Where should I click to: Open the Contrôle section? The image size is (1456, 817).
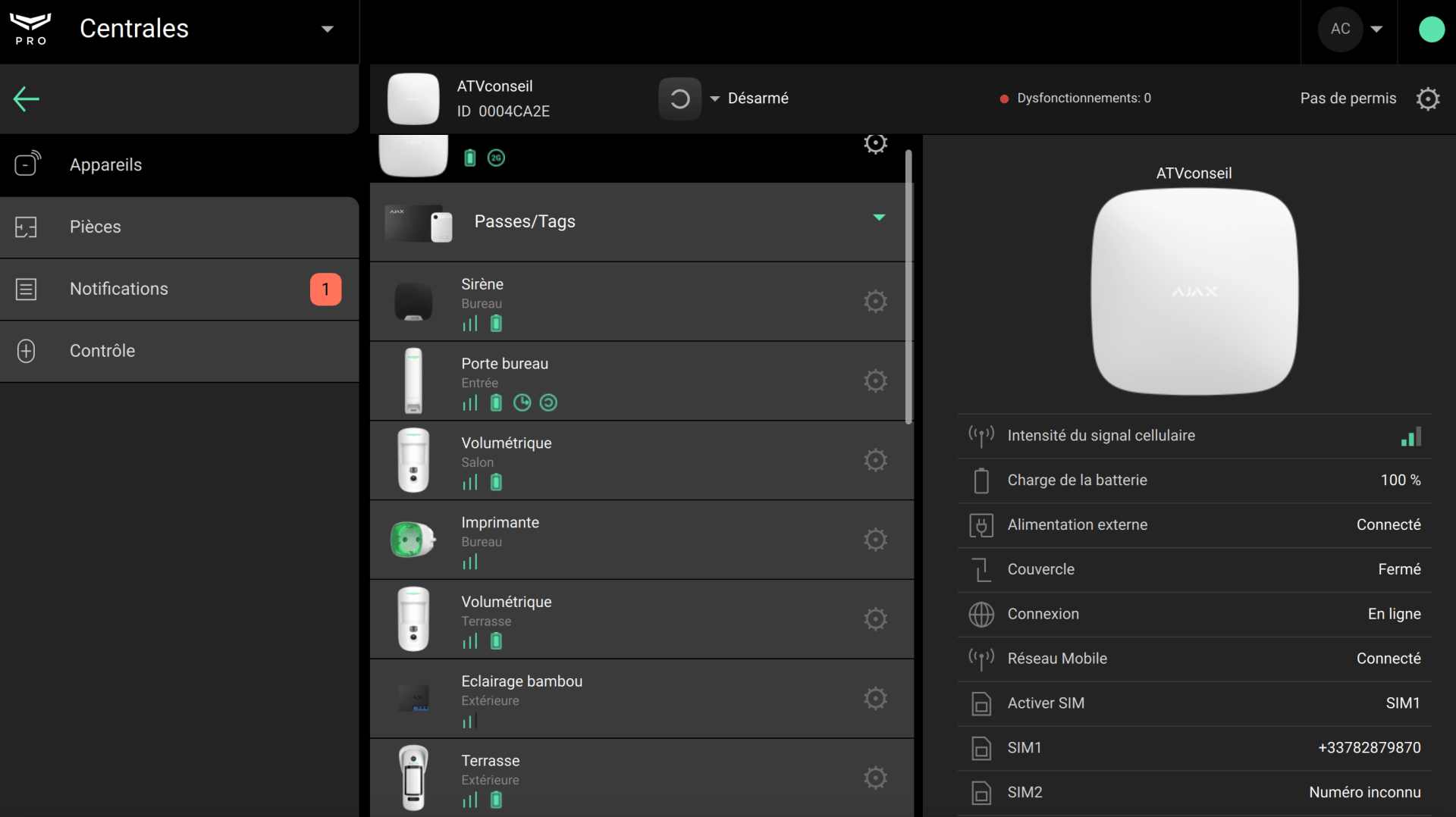point(179,351)
